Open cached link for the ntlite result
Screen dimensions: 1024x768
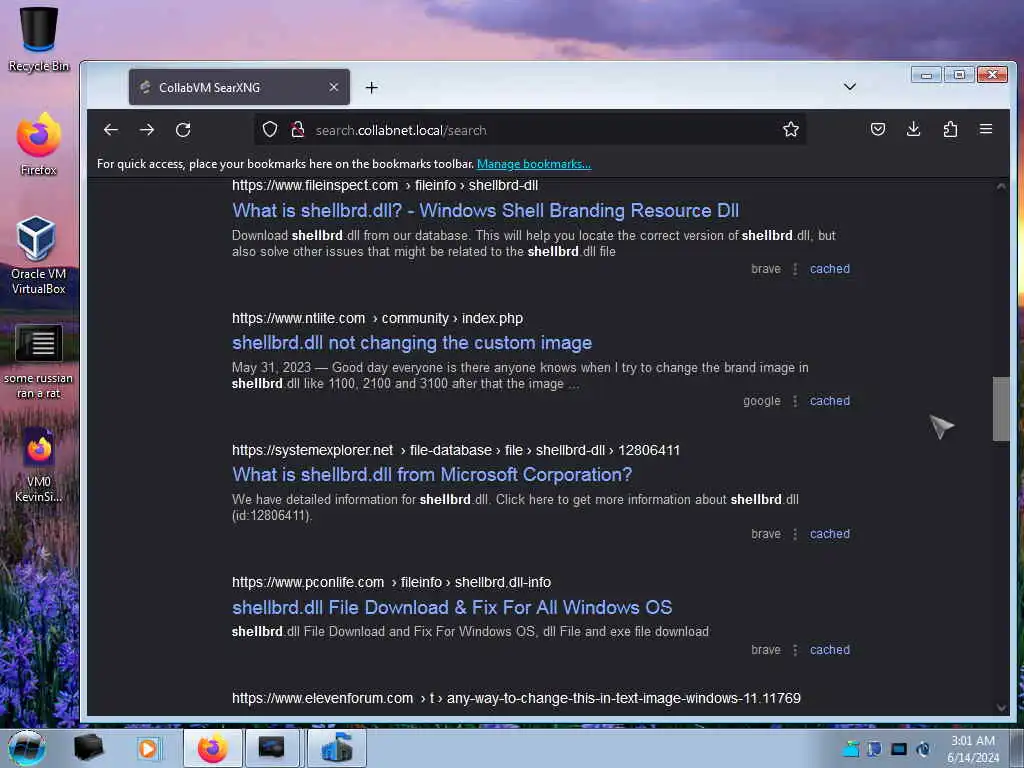click(829, 401)
